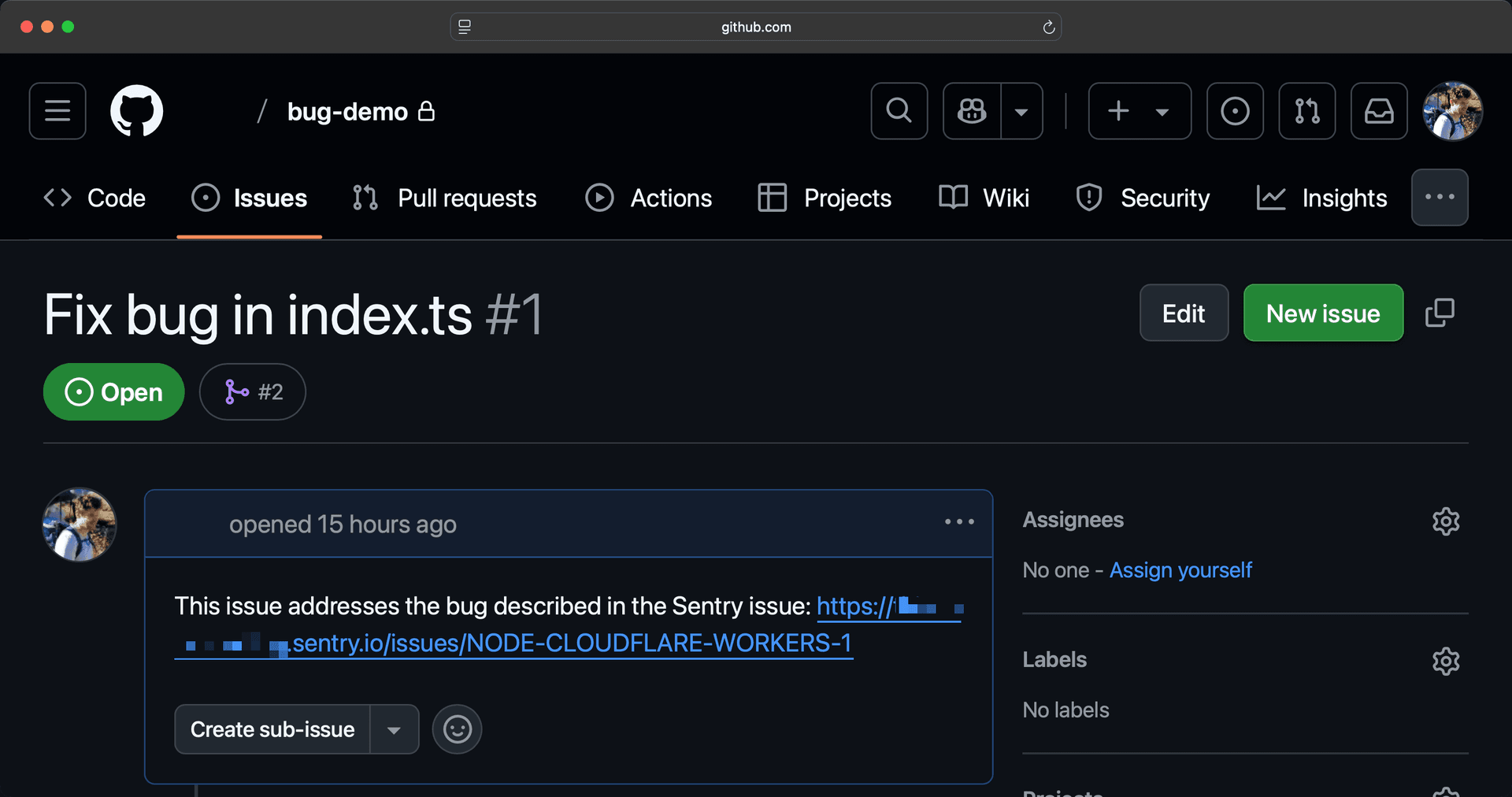Expand the Create sub-issue options arrow
The width and height of the screenshot is (1512, 797).
coord(394,728)
